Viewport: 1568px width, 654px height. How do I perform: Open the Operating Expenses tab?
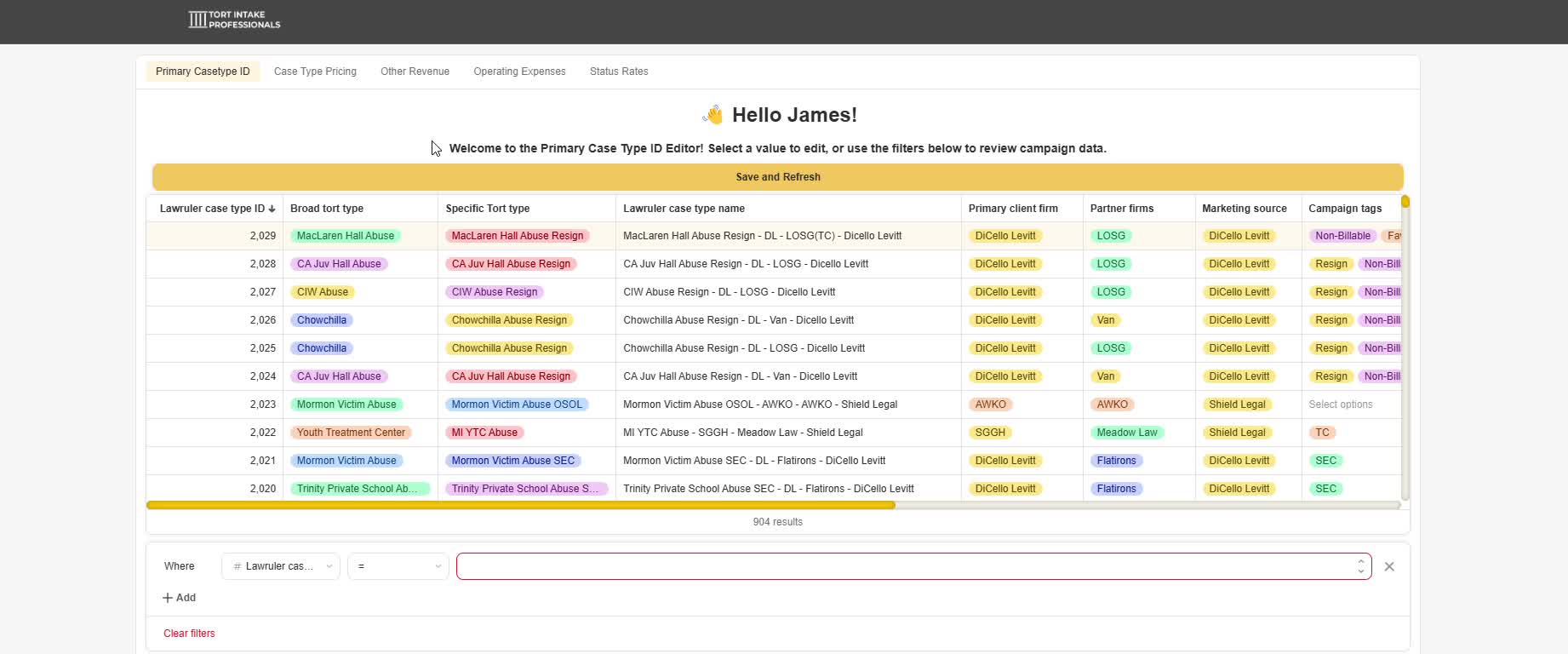[x=519, y=72]
